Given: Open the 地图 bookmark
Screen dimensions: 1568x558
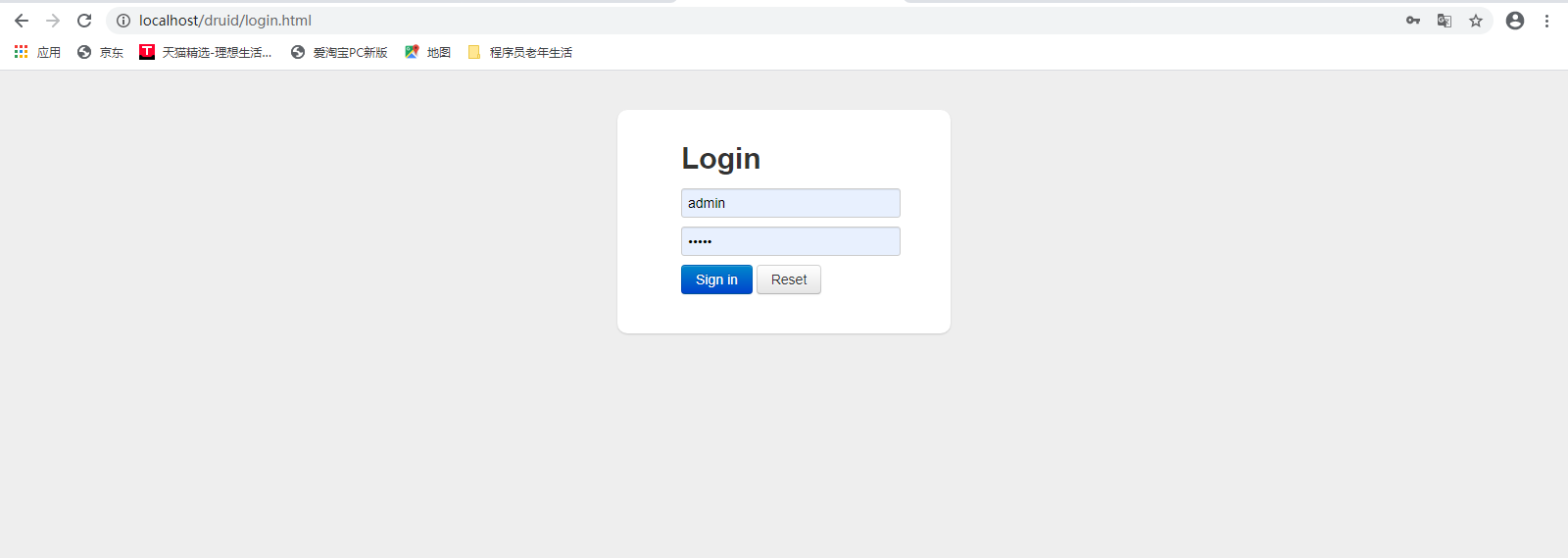Looking at the screenshot, I should point(428,52).
